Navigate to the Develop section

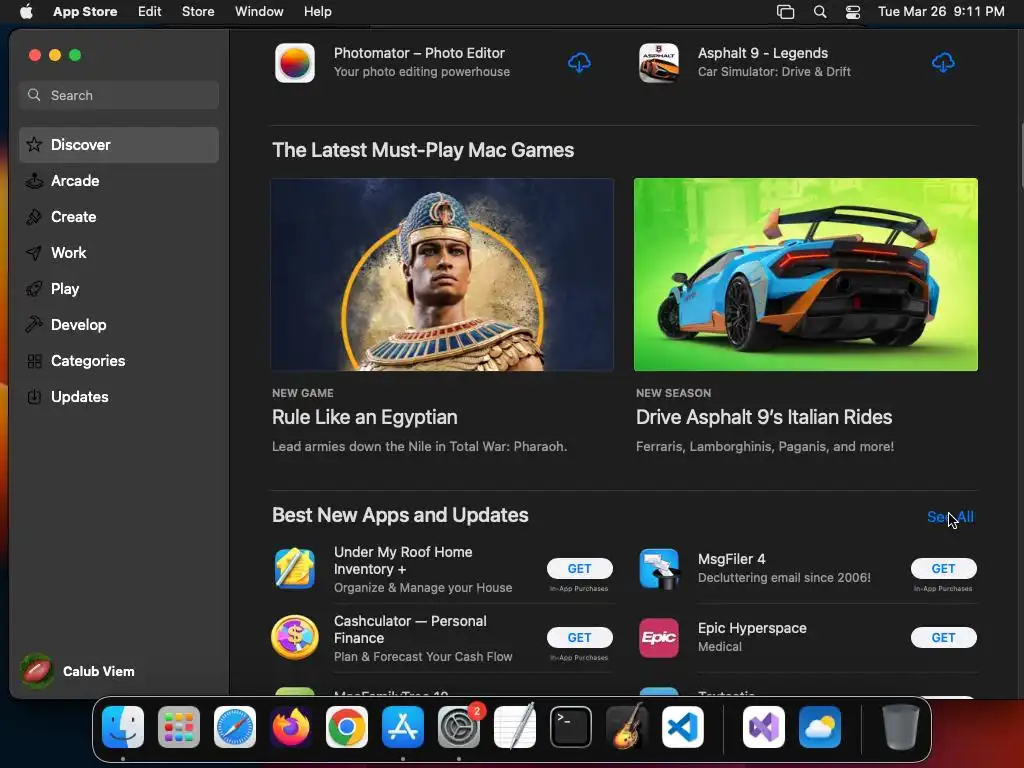[119, 325]
